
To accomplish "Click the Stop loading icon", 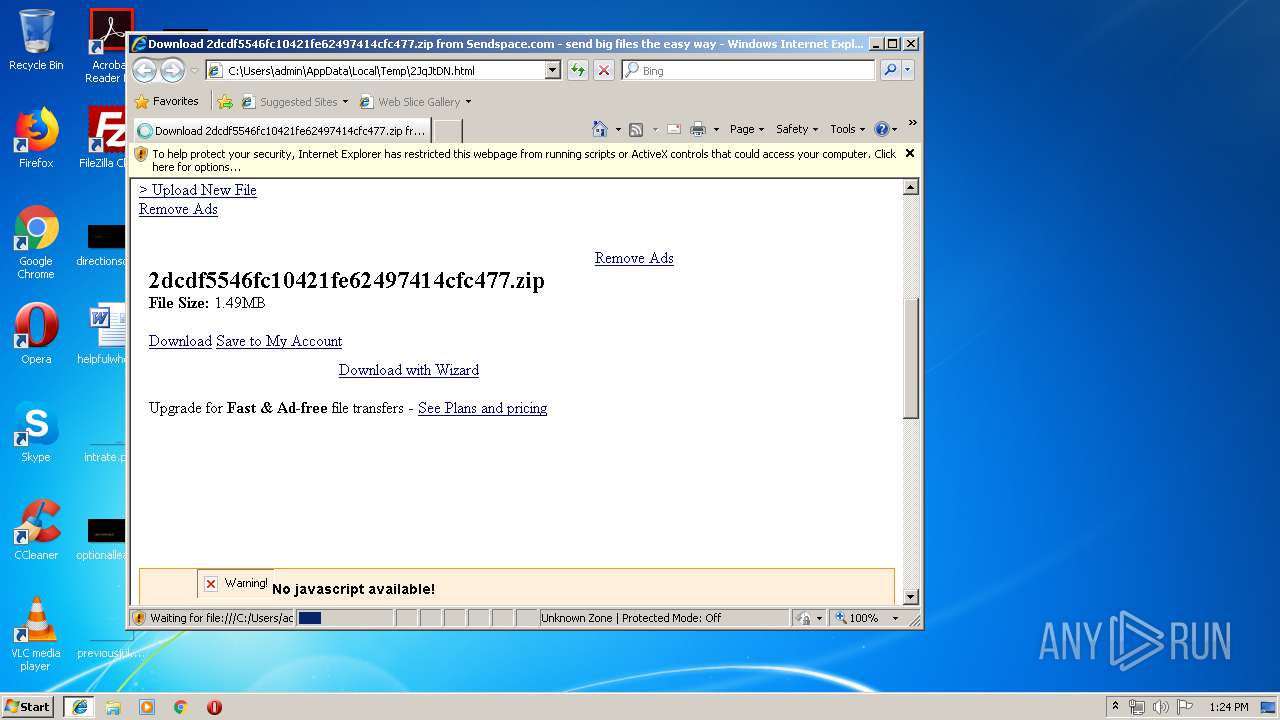I will tap(604, 70).
